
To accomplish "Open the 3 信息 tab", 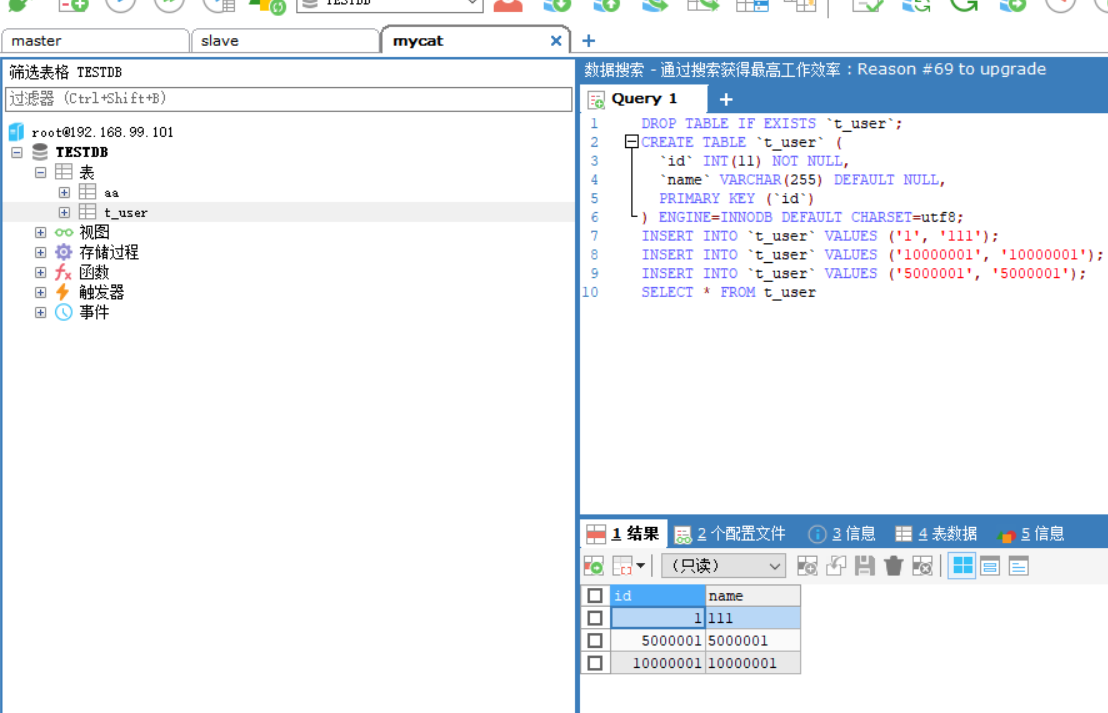I will point(842,534).
